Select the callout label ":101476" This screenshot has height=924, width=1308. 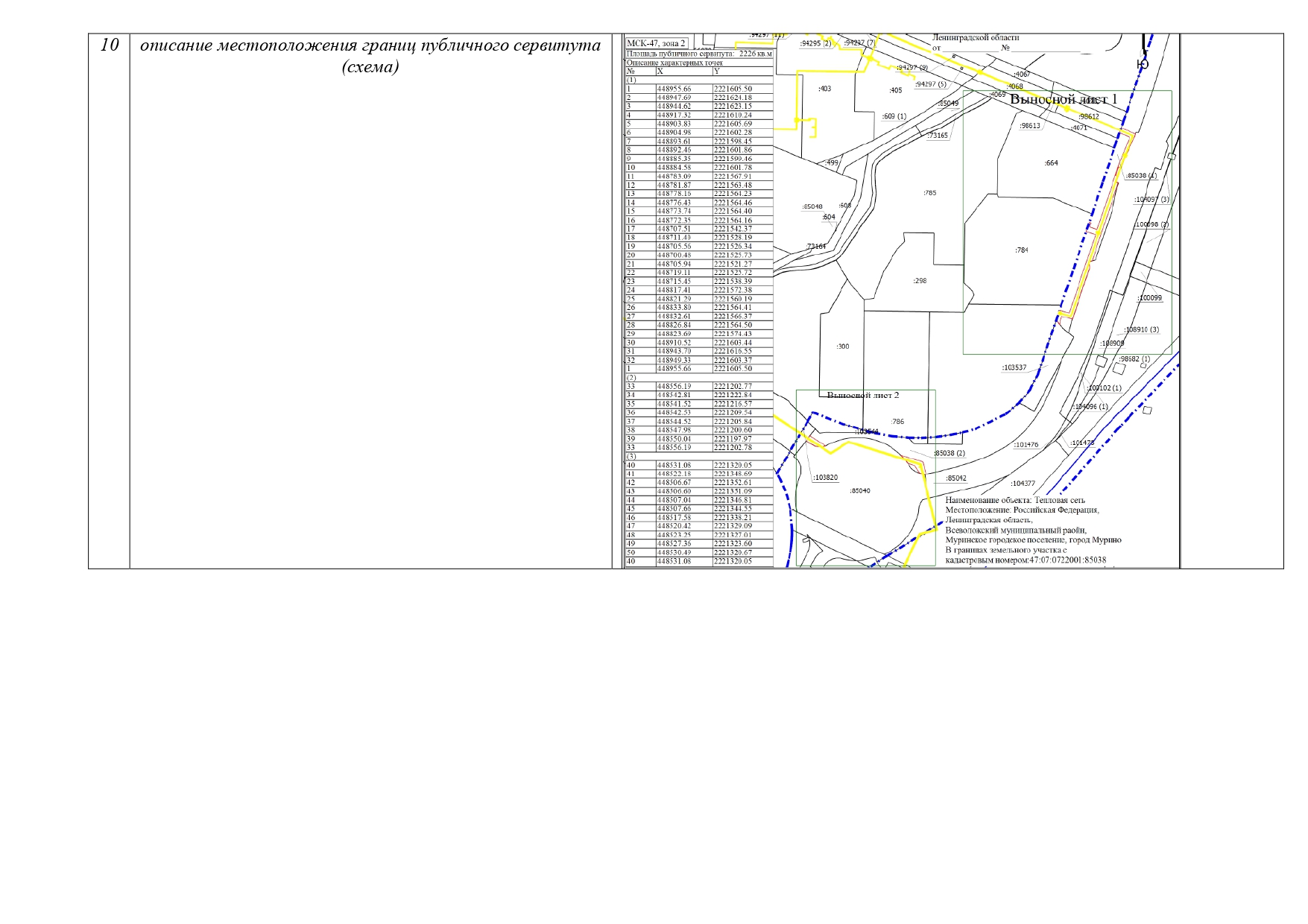(x=1026, y=445)
